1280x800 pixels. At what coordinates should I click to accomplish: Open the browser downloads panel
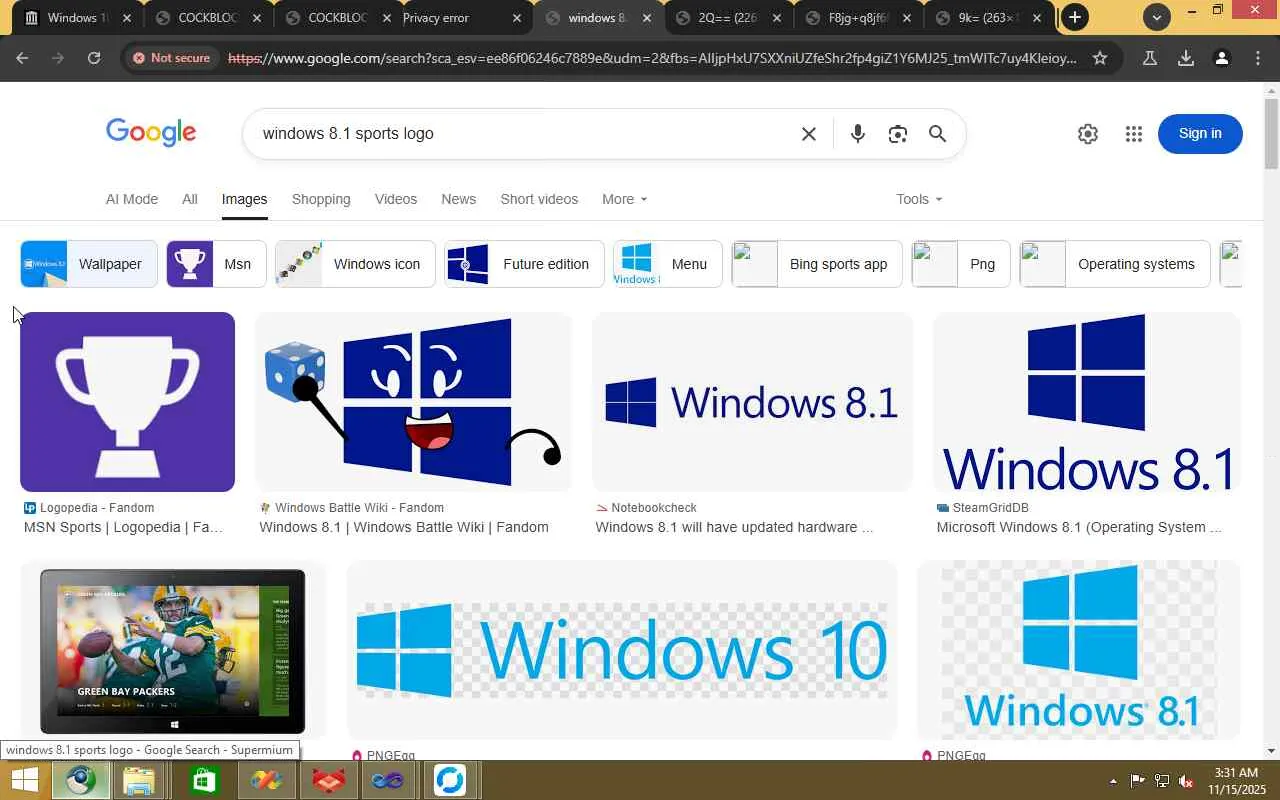[x=1186, y=58]
